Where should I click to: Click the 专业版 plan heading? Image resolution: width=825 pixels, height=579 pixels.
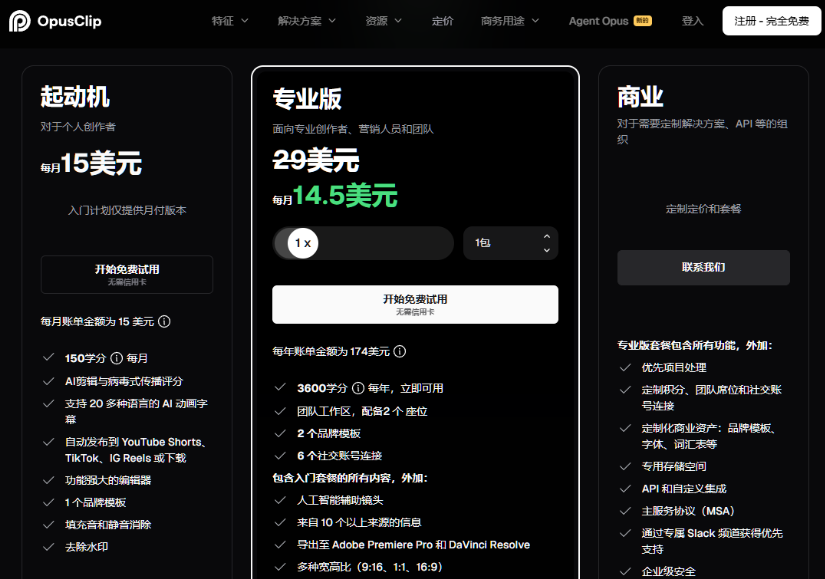tap(307, 99)
